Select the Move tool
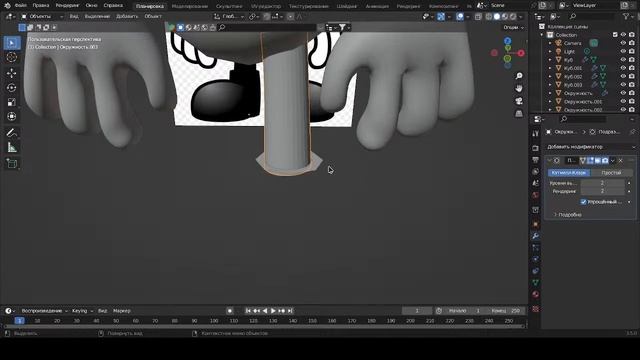This screenshot has height=360, width=640. coord(12,73)
